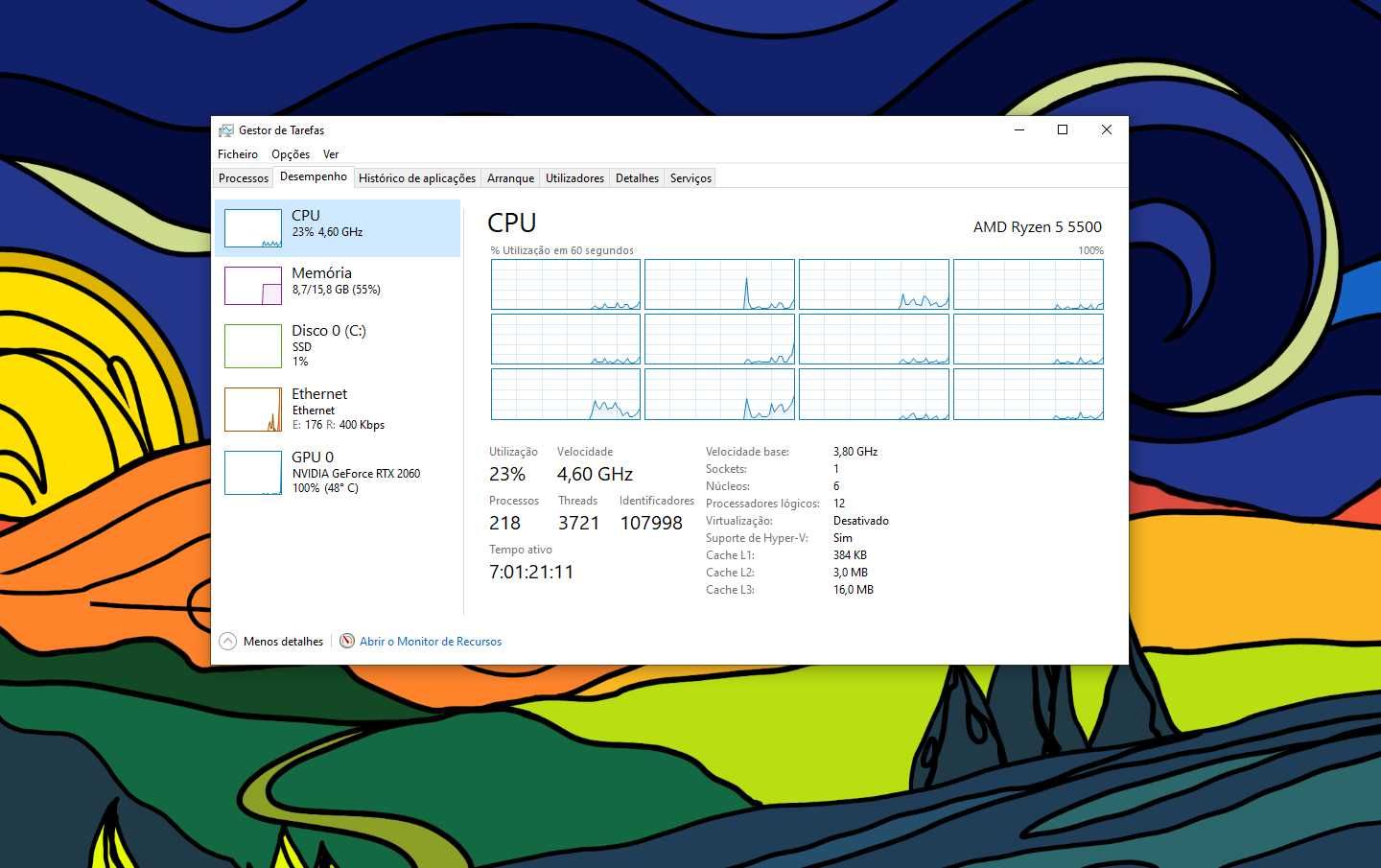Screen dimensions: 1381x868
Task: Open the Serviços tab
Action: coord(690,178)
